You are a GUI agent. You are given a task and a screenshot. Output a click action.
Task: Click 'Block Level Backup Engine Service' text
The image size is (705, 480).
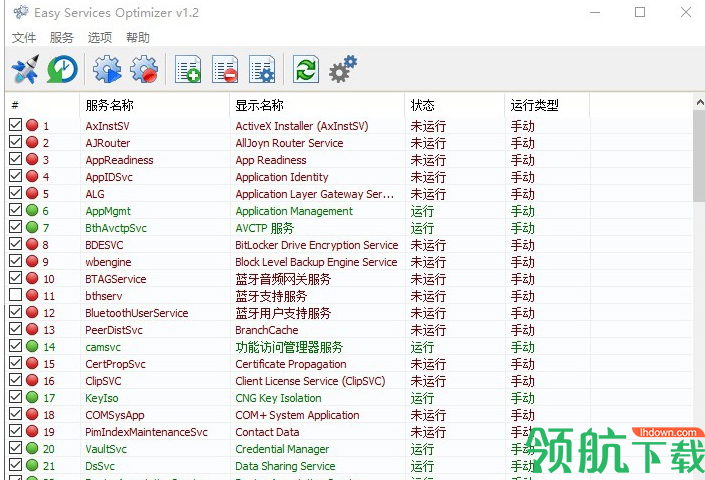pos(316,262)
